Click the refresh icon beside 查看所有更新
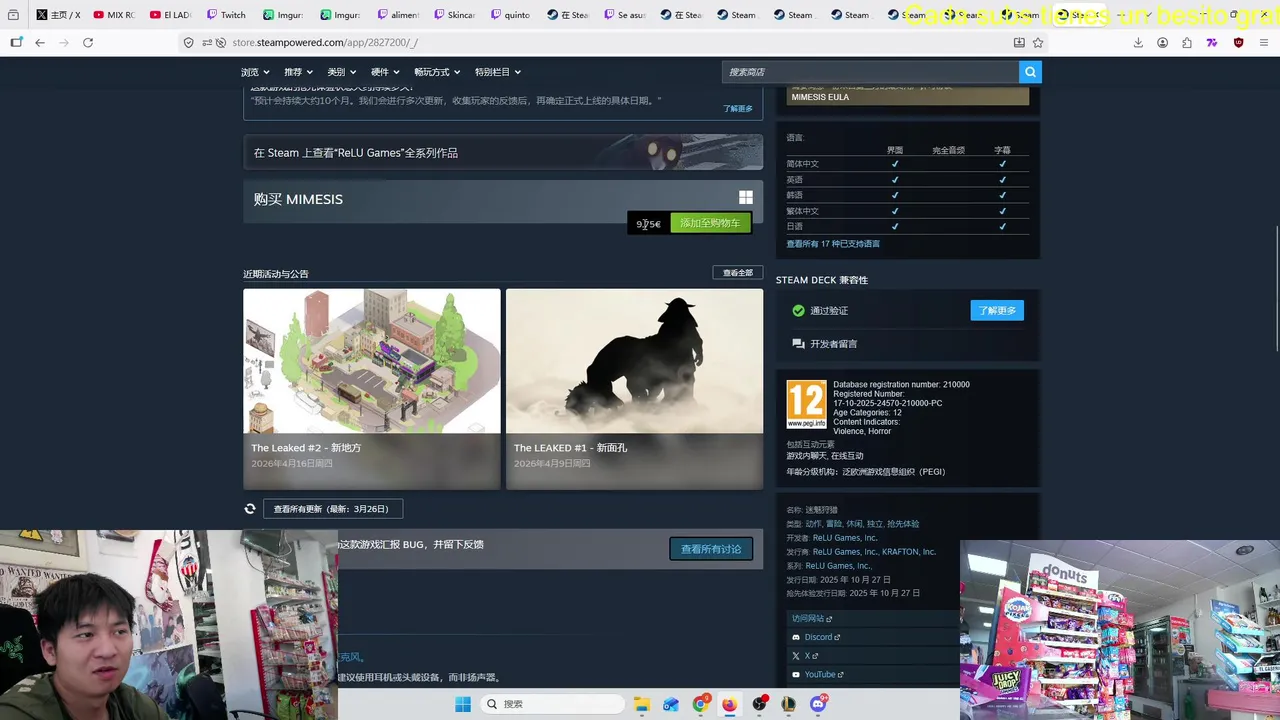The width and height of the screenshot is (1280, 720). [x=250, y=509]
